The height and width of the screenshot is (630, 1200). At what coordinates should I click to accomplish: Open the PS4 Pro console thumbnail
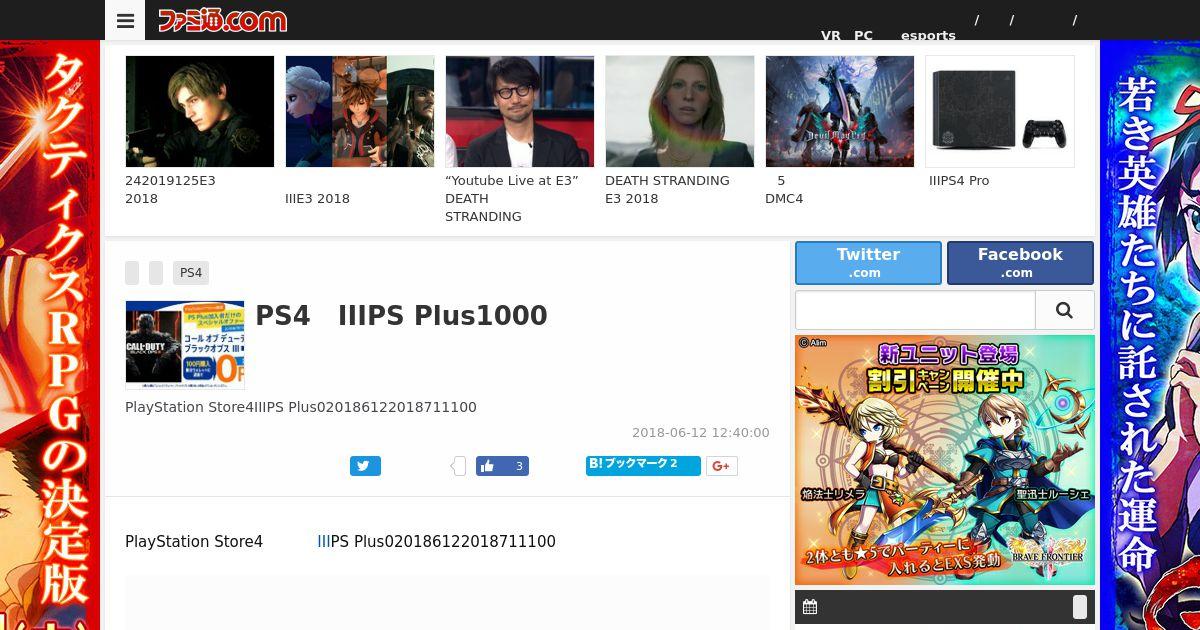pos(1000,111)
